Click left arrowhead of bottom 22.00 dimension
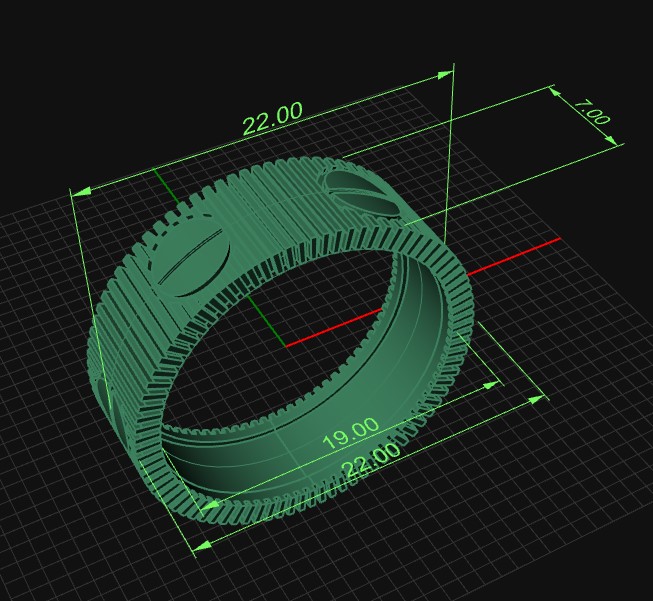This screenshot has height=601, width=653. 202,545
